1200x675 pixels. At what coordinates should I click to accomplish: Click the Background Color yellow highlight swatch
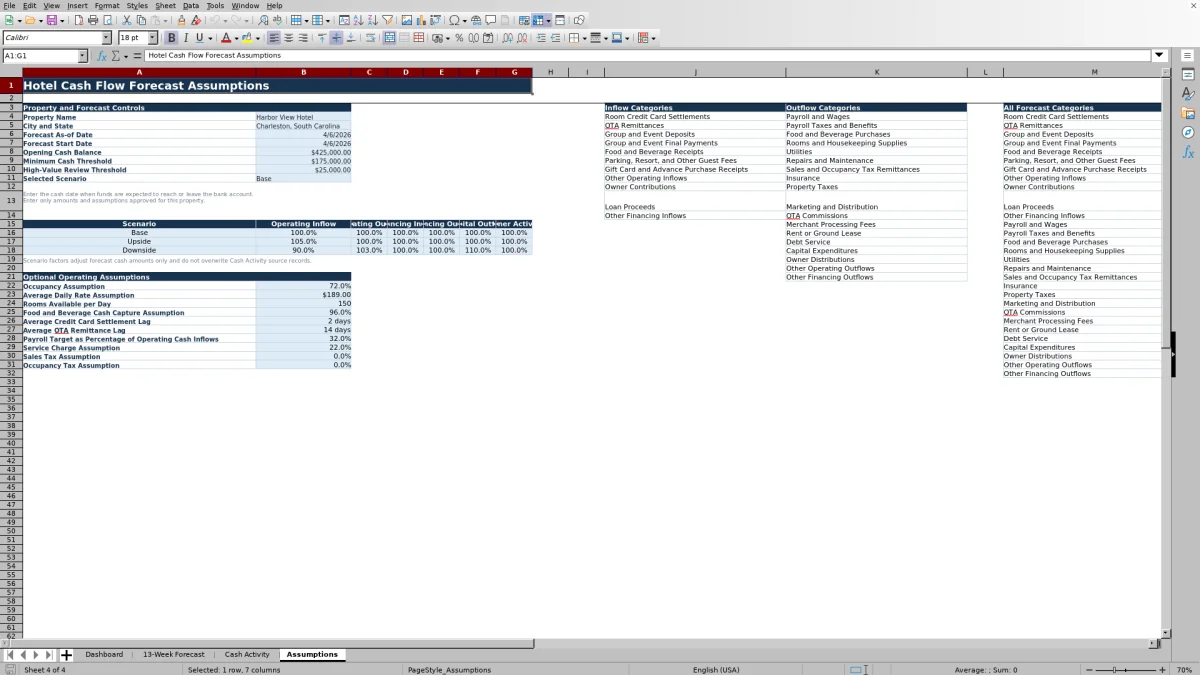point(246,38)
